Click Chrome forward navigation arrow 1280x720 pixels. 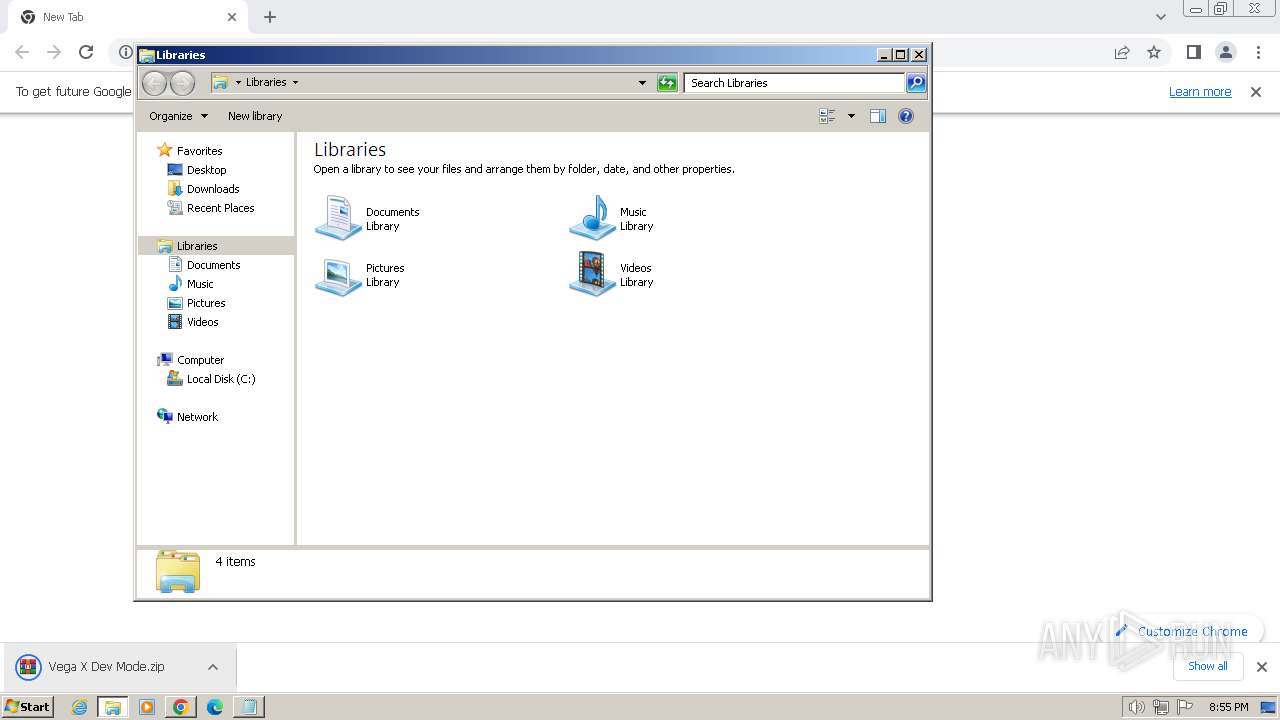(54, 52)
